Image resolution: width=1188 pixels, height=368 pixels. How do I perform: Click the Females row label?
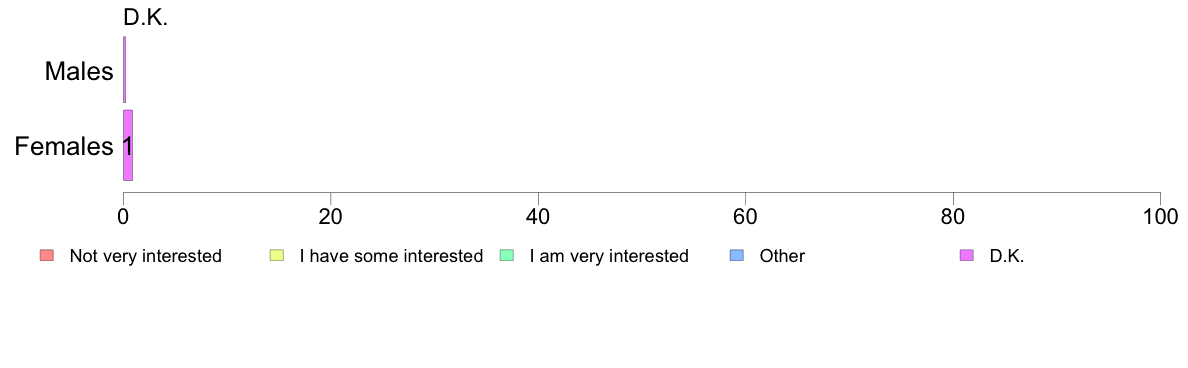[x=64, y=146]
